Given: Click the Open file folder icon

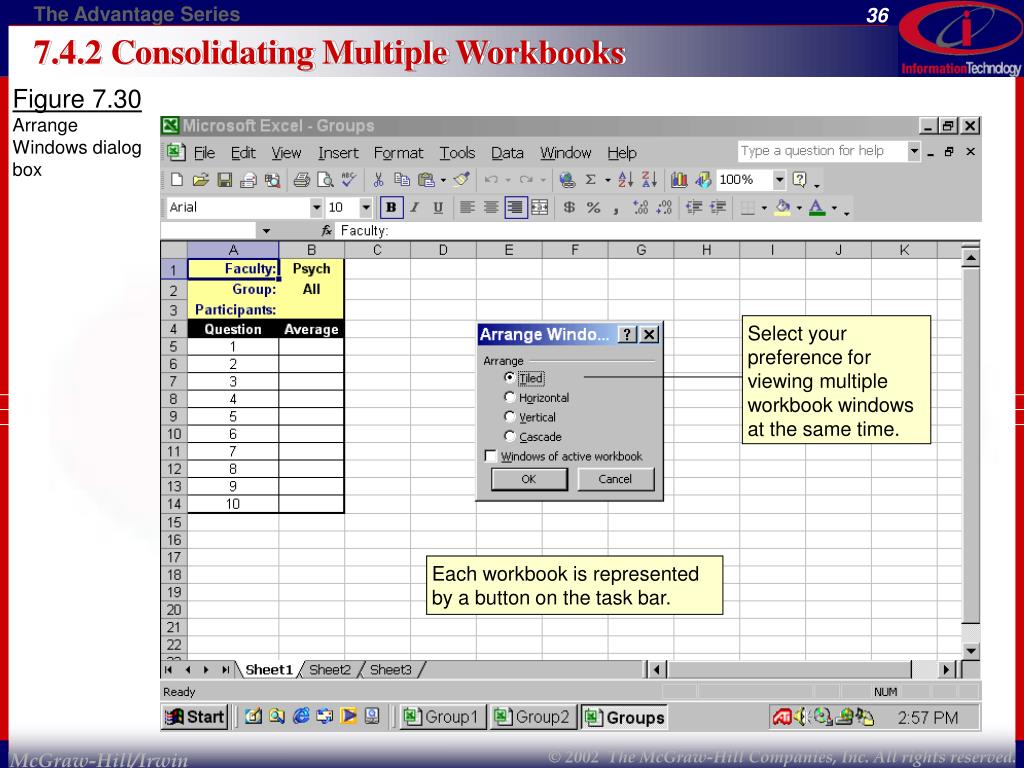Looking at the screenshot, I should tap(200, 180).
